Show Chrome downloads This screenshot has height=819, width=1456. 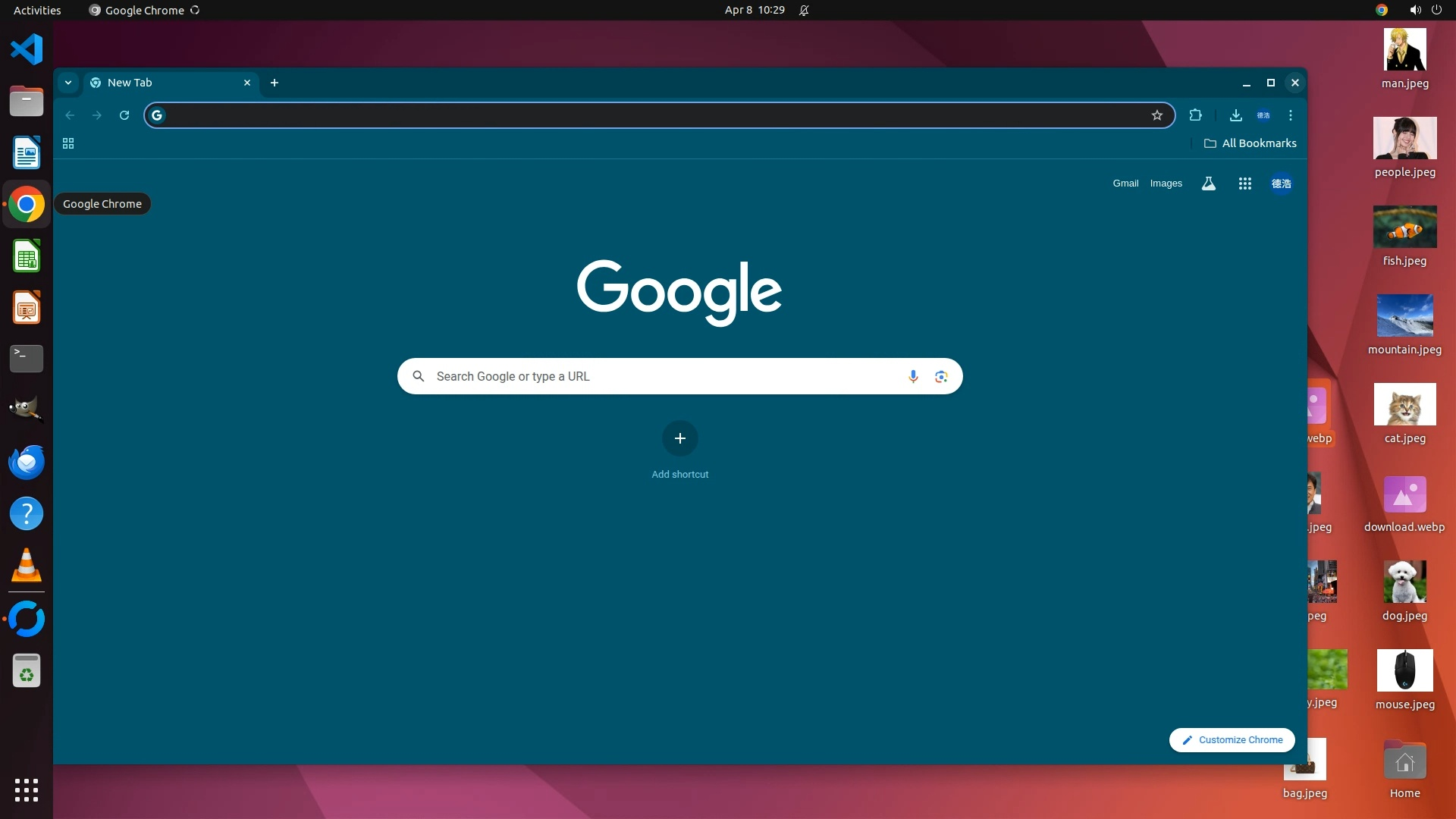click(x=1235, y=115)
